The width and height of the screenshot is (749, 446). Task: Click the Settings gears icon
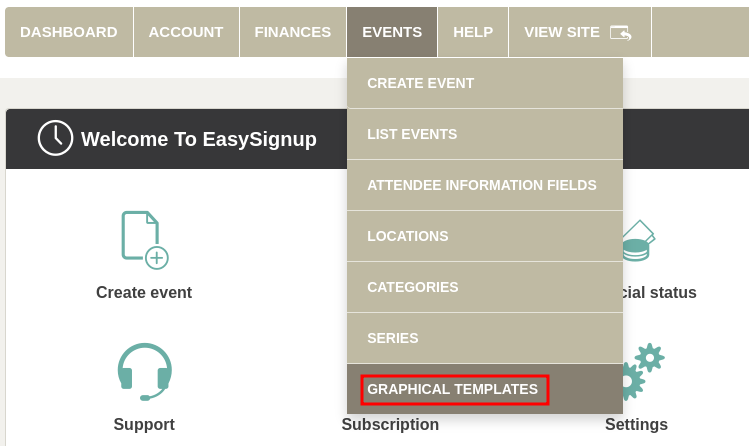[x=640, y=371]
